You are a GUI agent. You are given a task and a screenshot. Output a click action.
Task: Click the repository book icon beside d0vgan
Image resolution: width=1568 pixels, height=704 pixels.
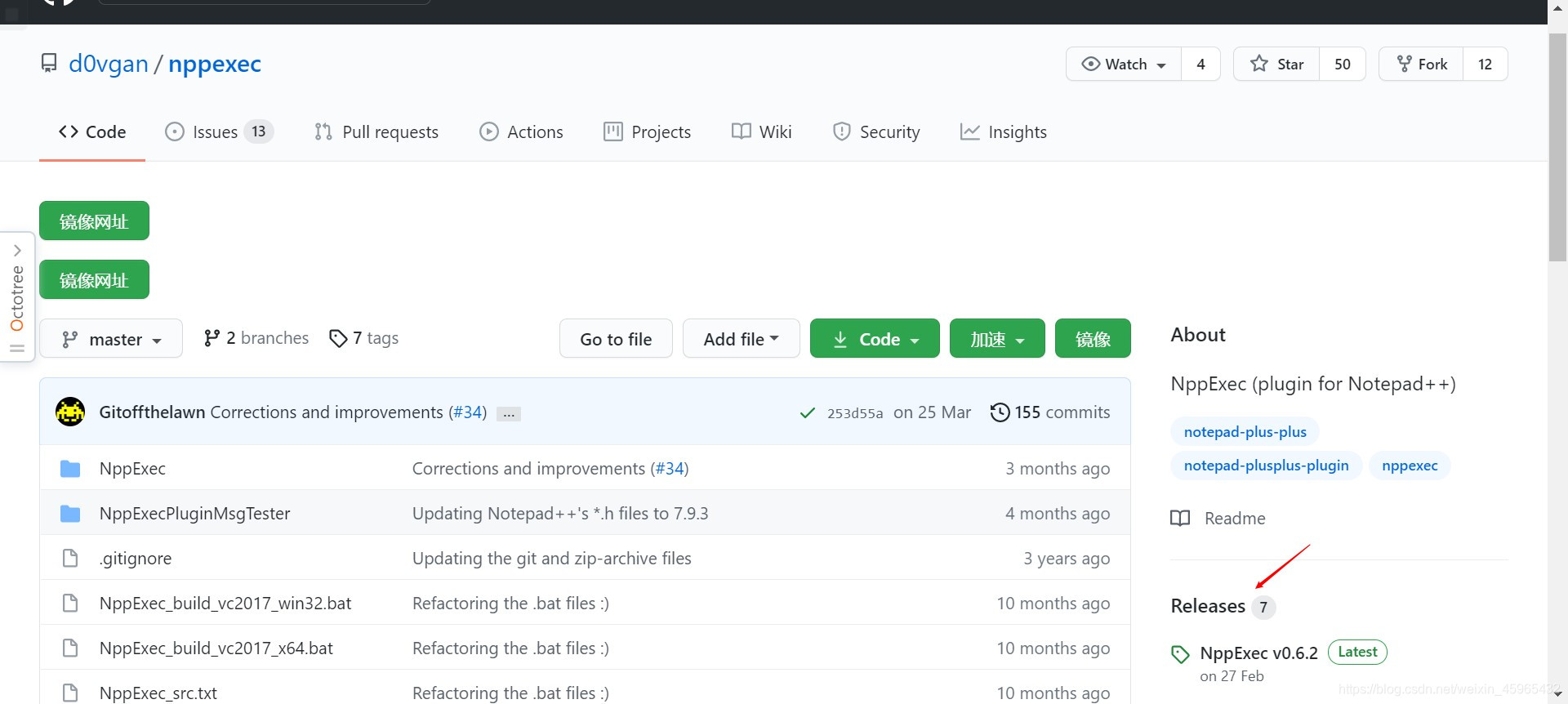click(x=49, y=64)
